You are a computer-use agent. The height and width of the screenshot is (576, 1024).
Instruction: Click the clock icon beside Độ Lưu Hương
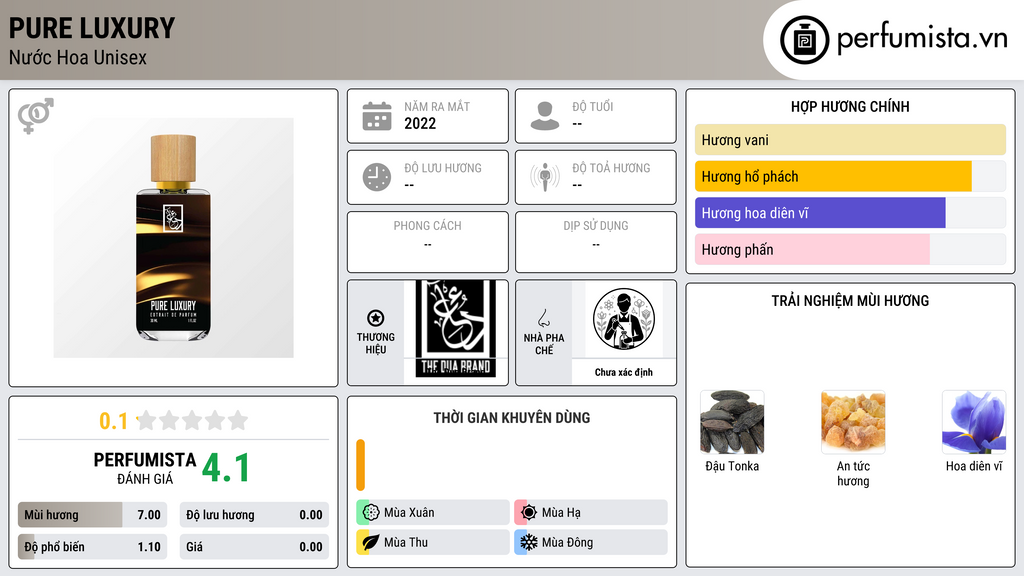[377, 177]
